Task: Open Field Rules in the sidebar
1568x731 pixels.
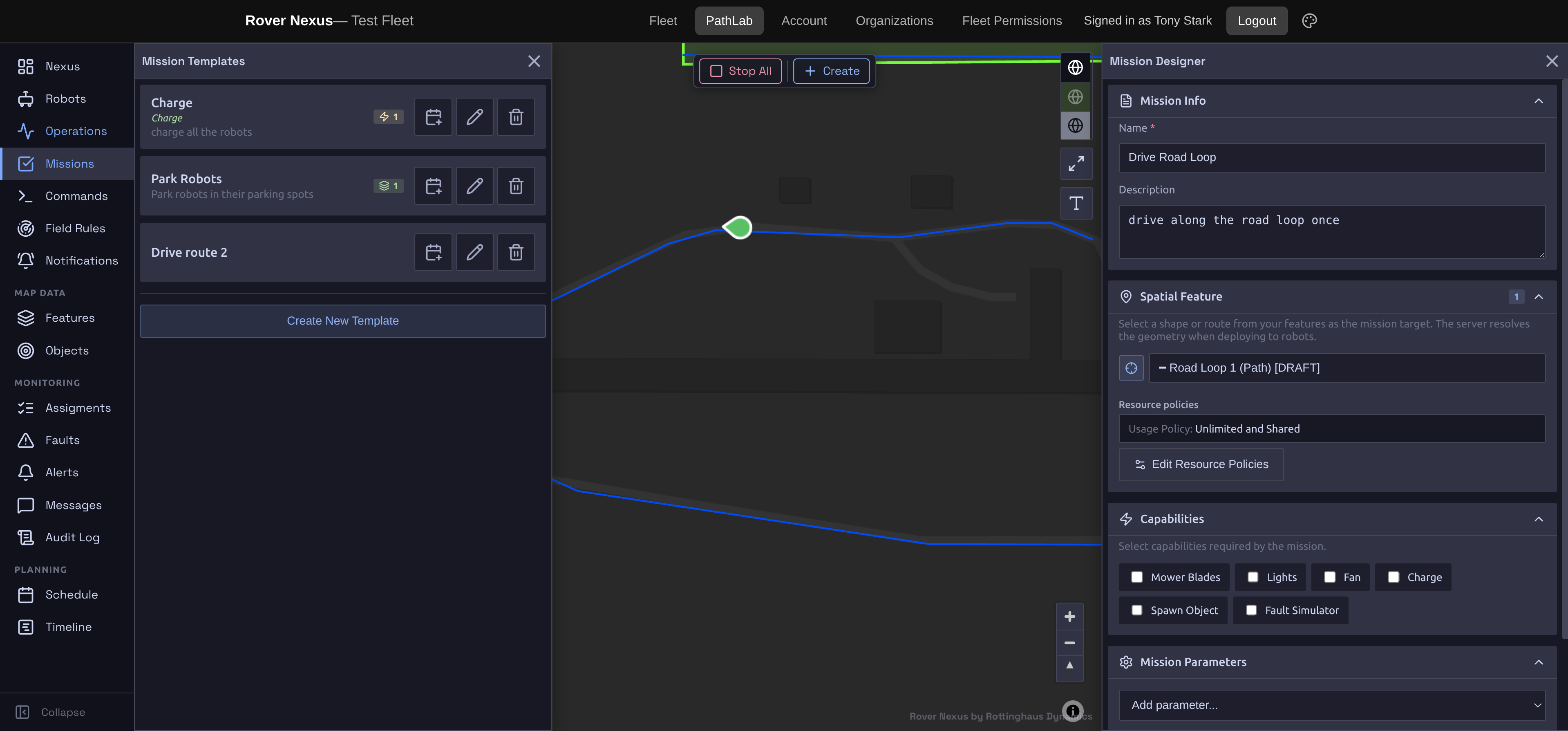Action: (x=67, y=229)
